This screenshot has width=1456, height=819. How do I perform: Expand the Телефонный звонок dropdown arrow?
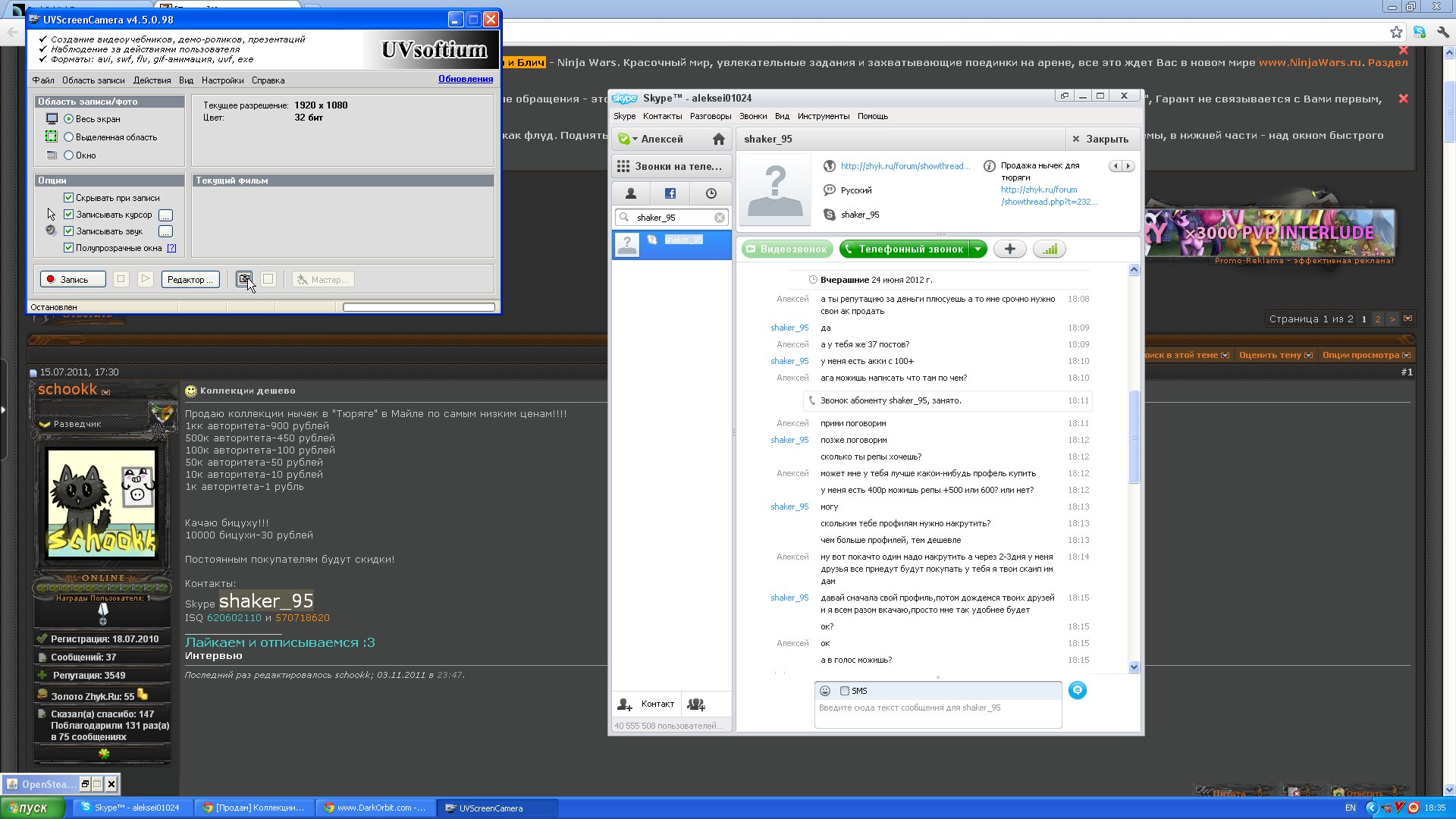(x=978, y=249)
